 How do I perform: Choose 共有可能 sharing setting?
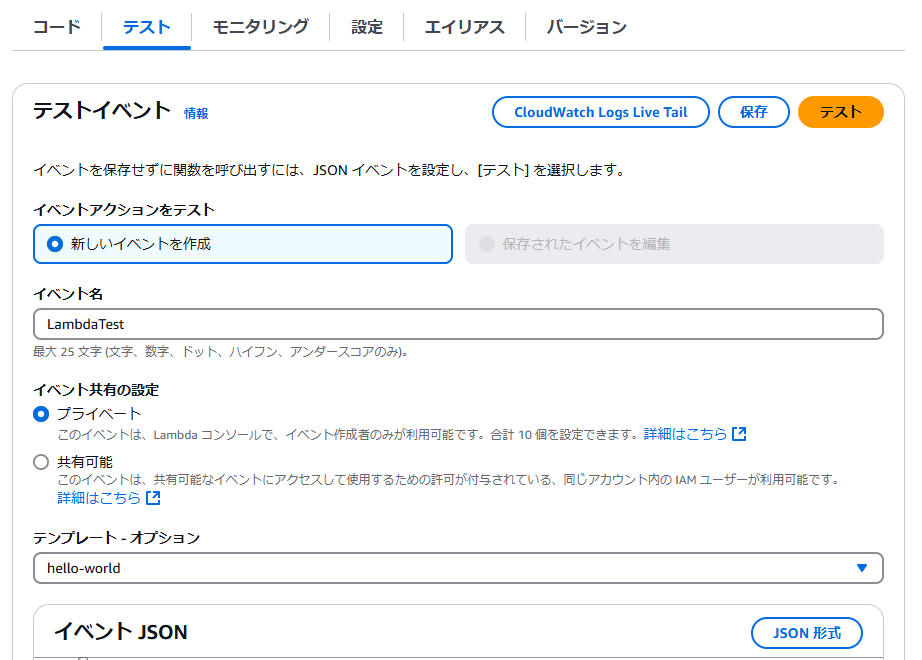coord(41,462)
